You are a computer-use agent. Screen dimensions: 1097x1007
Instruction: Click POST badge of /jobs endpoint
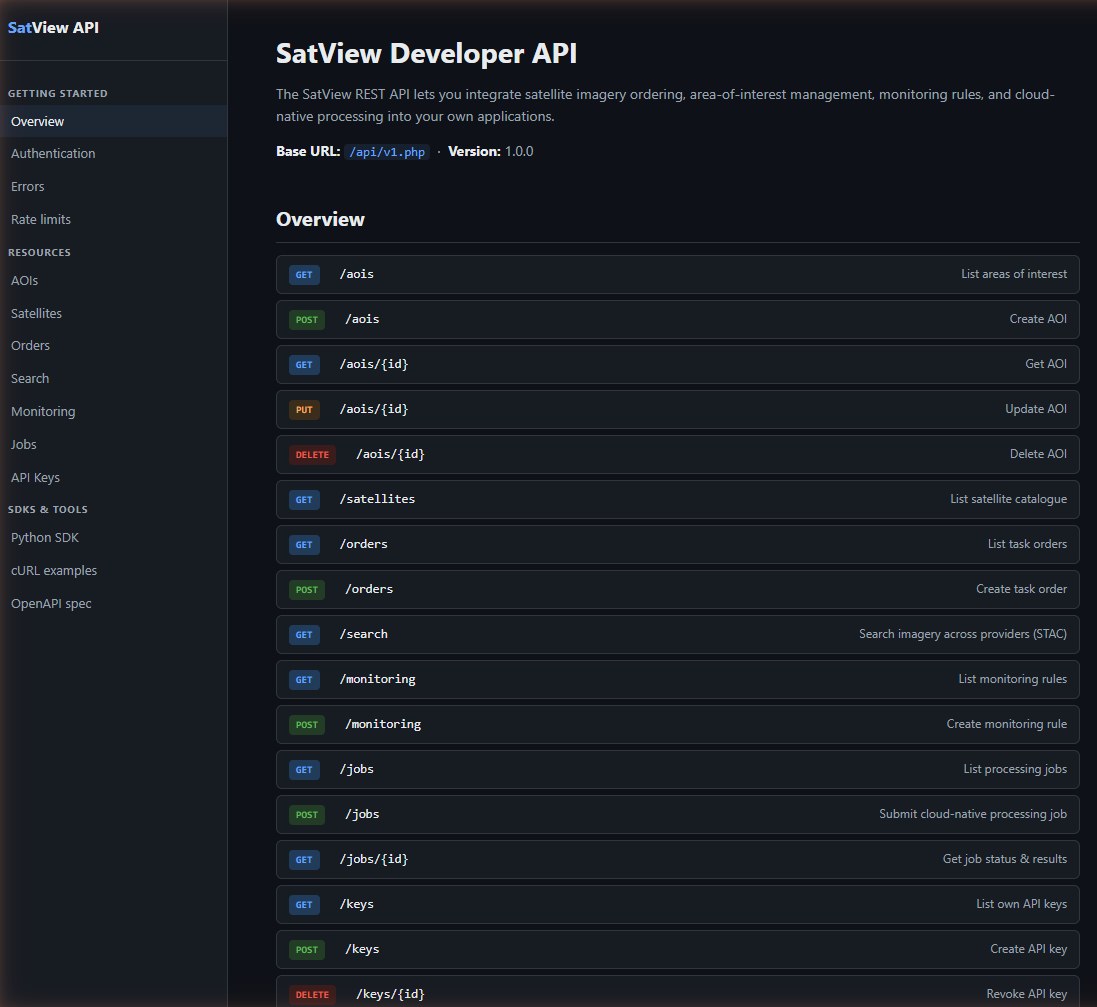click(306, 815)
